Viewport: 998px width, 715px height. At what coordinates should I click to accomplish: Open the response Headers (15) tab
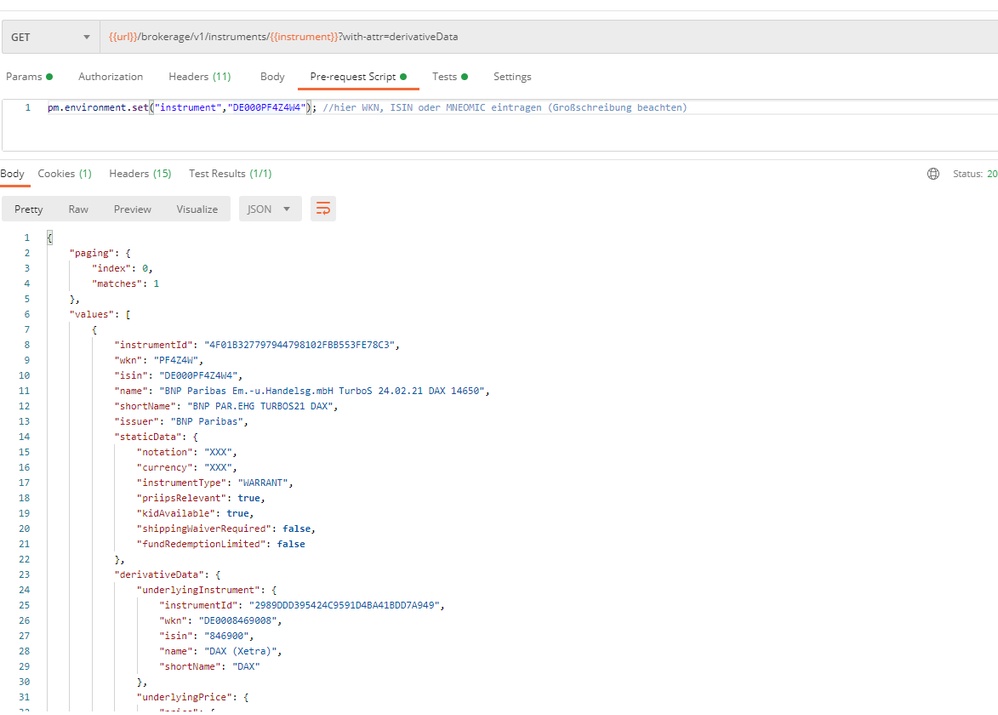point(140,174)
